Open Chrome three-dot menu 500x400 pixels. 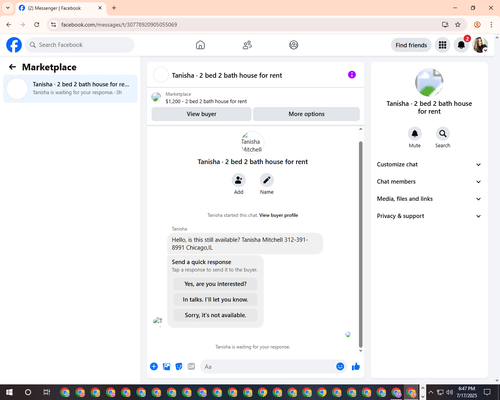pyautogui.click(x=491, y=25)
